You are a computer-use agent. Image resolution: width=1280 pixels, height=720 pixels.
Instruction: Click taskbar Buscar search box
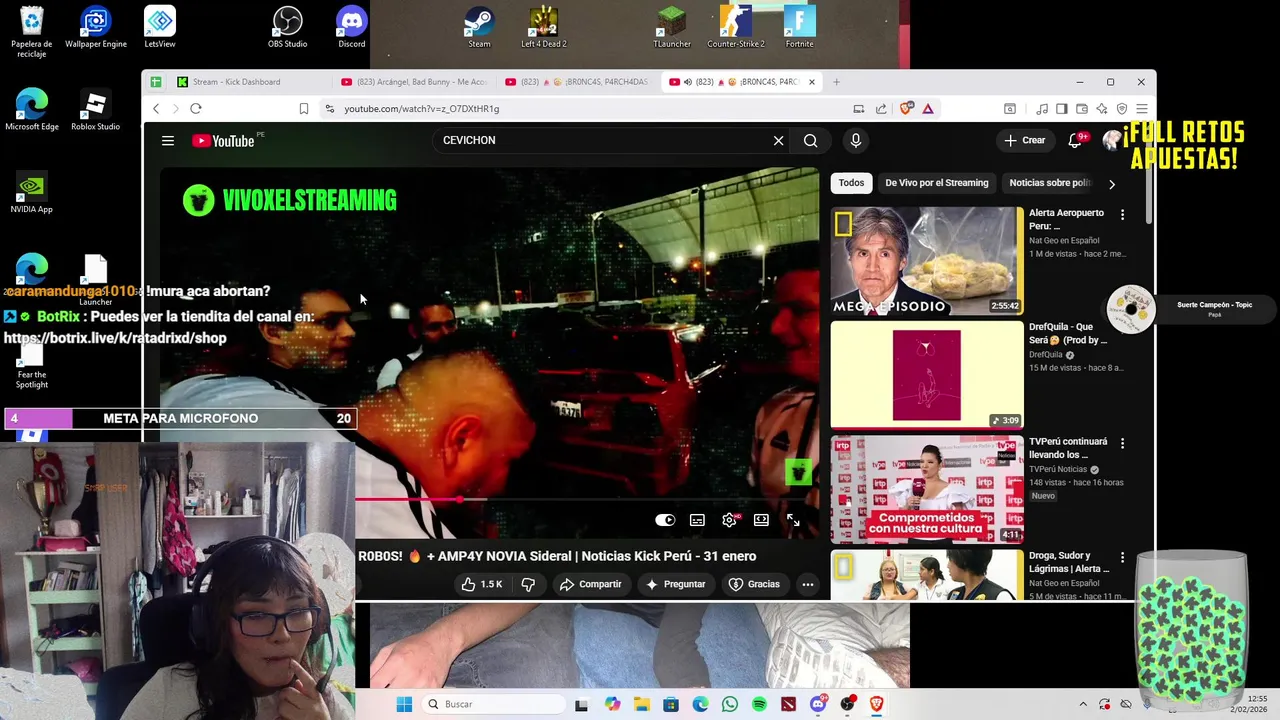pos(493,704)
